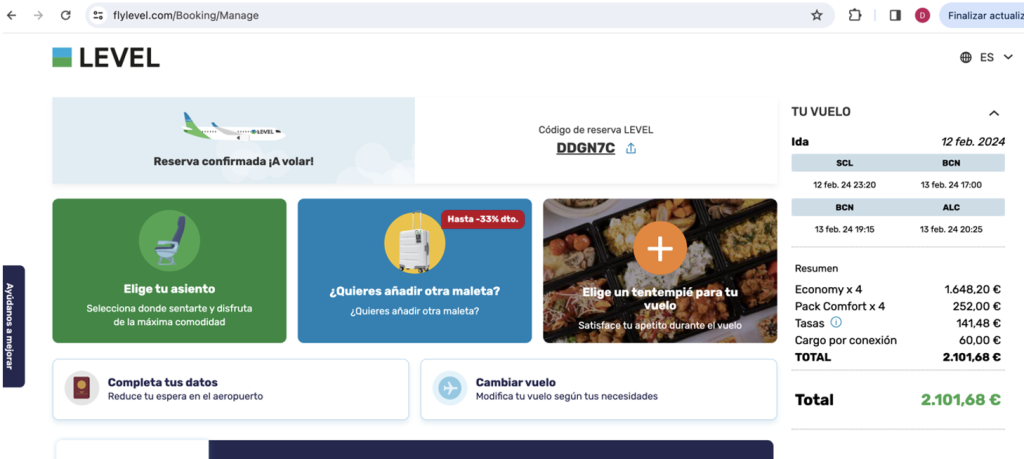This screenshot has width=1024, height=459.
Task: Click the Hasta -33% dto. badge
Action: pos(483,219)
